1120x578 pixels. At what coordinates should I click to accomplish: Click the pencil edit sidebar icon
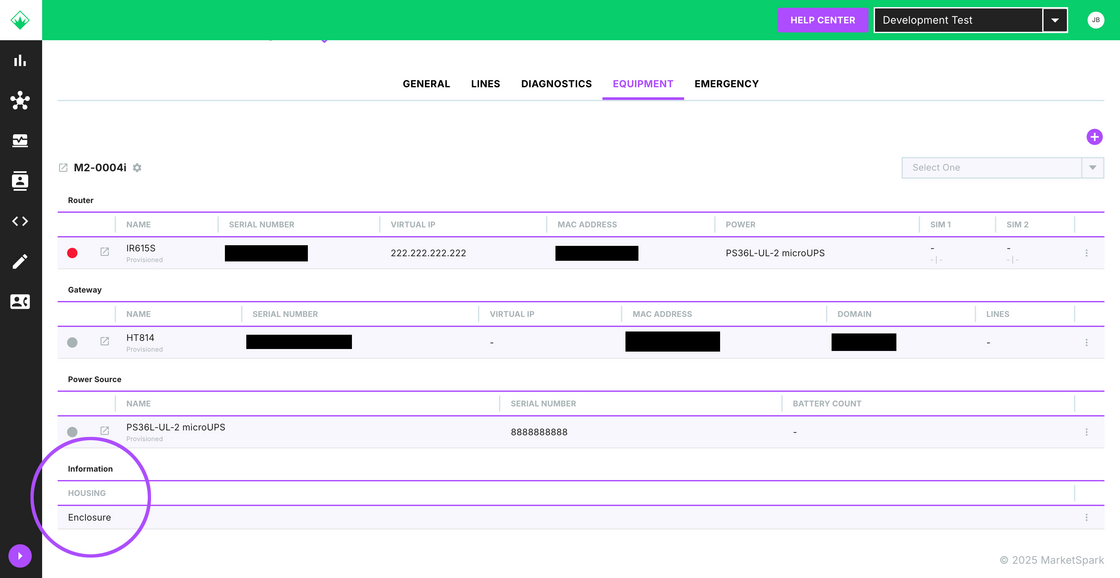20,262
